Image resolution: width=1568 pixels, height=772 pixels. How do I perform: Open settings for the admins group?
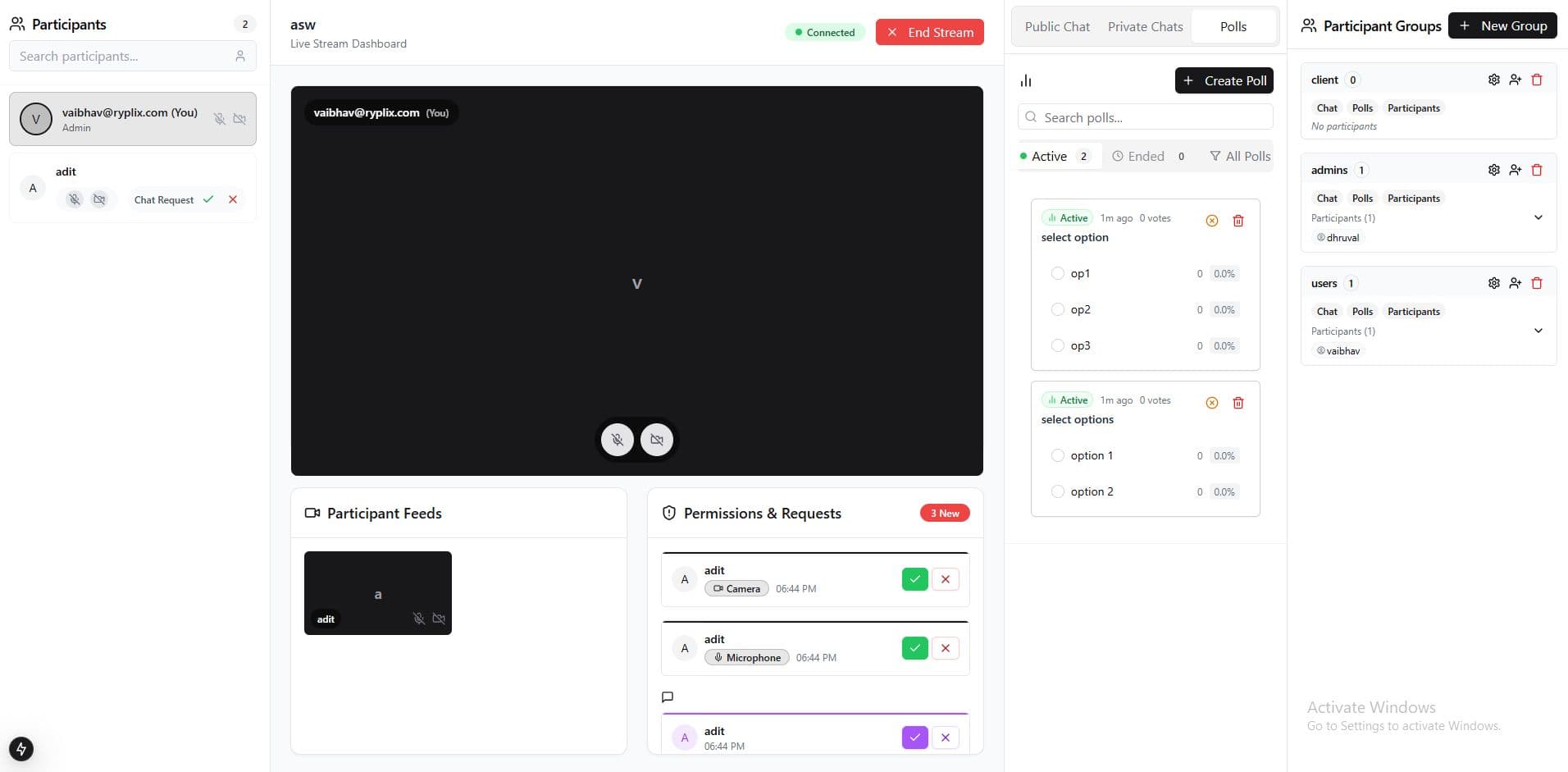click(x=1493, y=170)
